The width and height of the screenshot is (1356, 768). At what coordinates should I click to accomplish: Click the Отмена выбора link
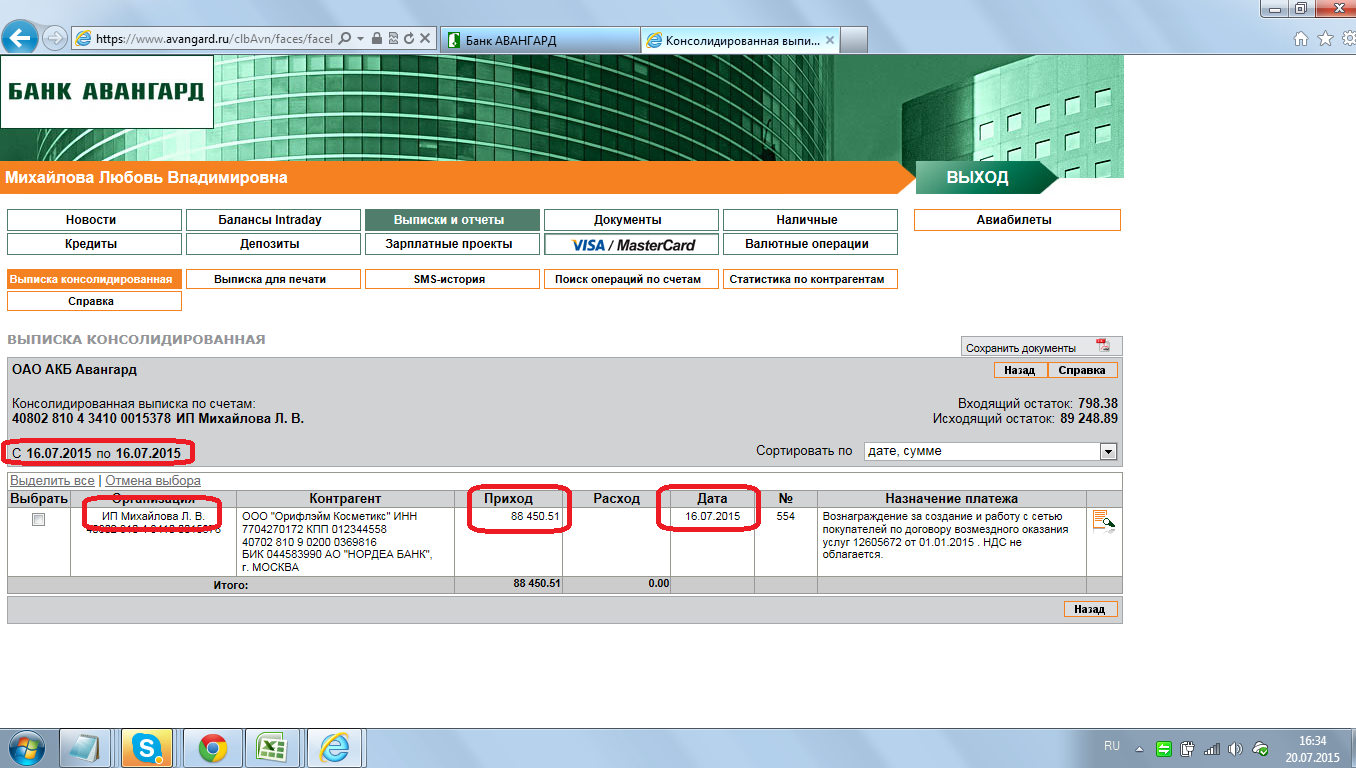153,481
